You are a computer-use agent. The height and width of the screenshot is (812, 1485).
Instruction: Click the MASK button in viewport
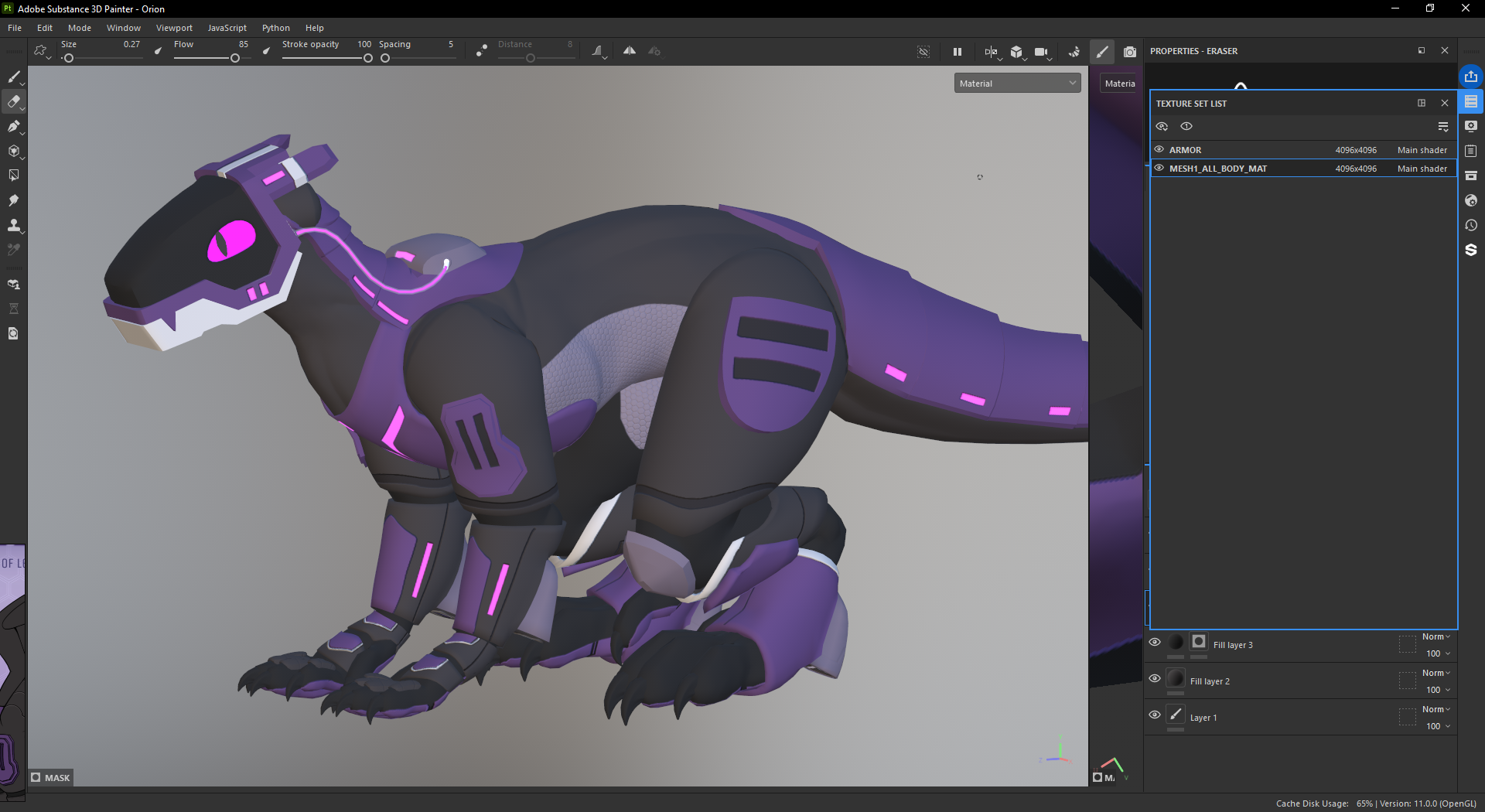51,777
